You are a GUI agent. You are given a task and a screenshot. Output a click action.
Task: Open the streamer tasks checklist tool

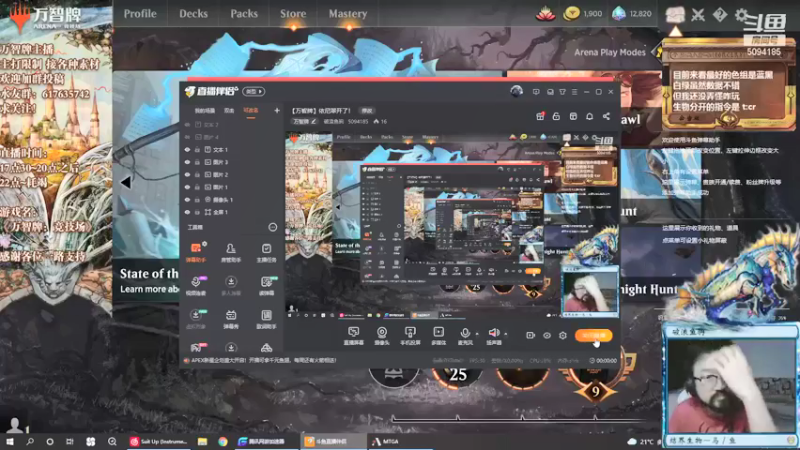[x=266, y=253]
